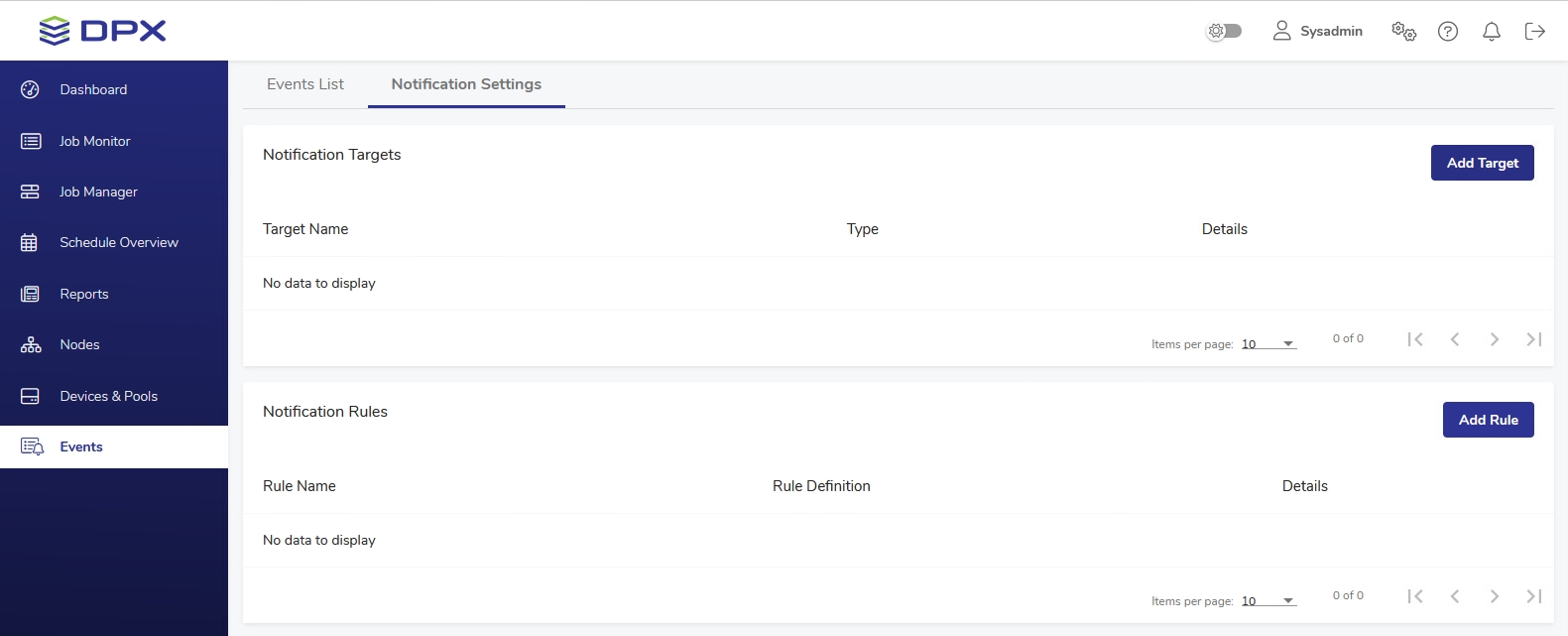The height and width of the screenshot is (636, 1568).
Task: Open the advanced settings gears icon
Action: tap(1403, 31)
